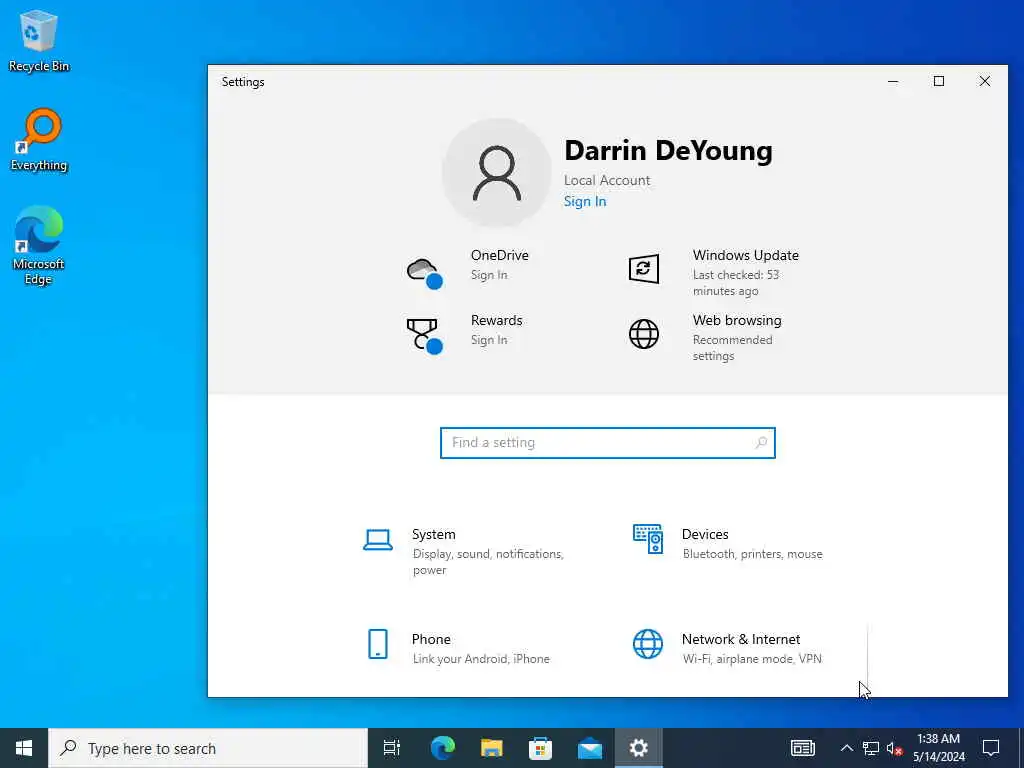Open System settings laptop icon

pyautogui.click(x=377, y=540)
